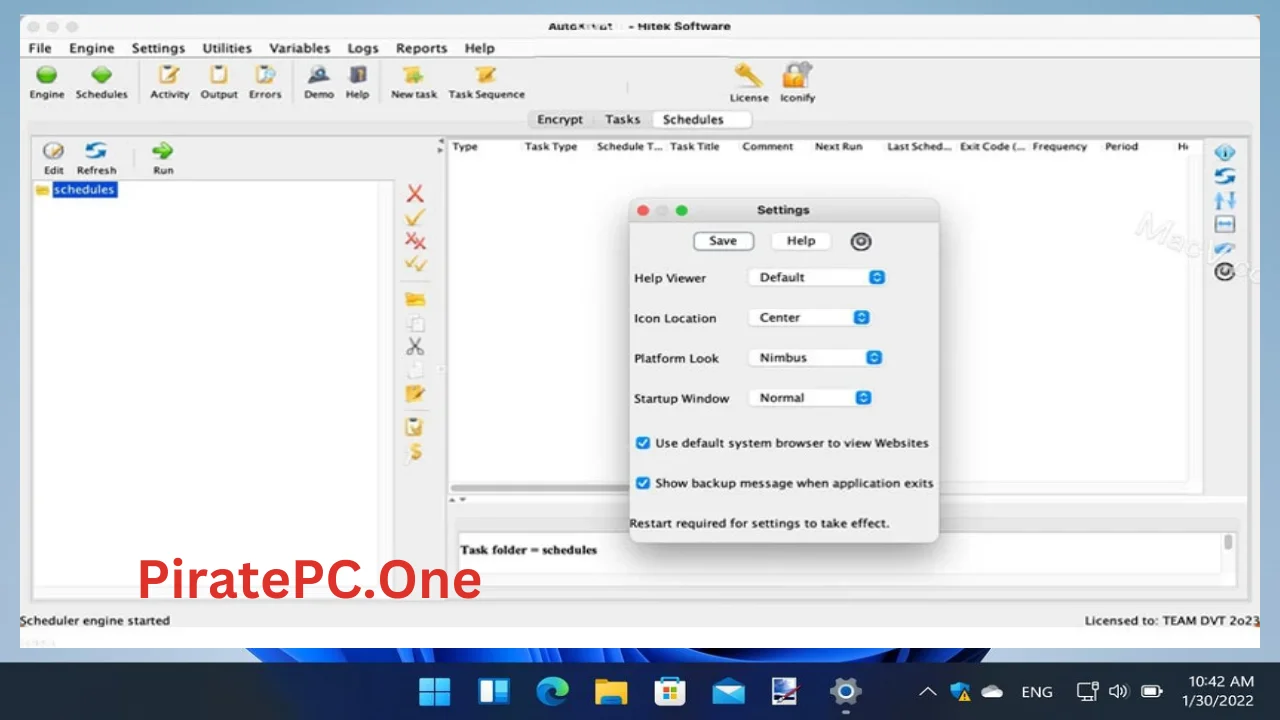This screenshot has height=720, width=1280.
Task: Open the Startup Window dropdown
Action: click(x=810, y=397)
